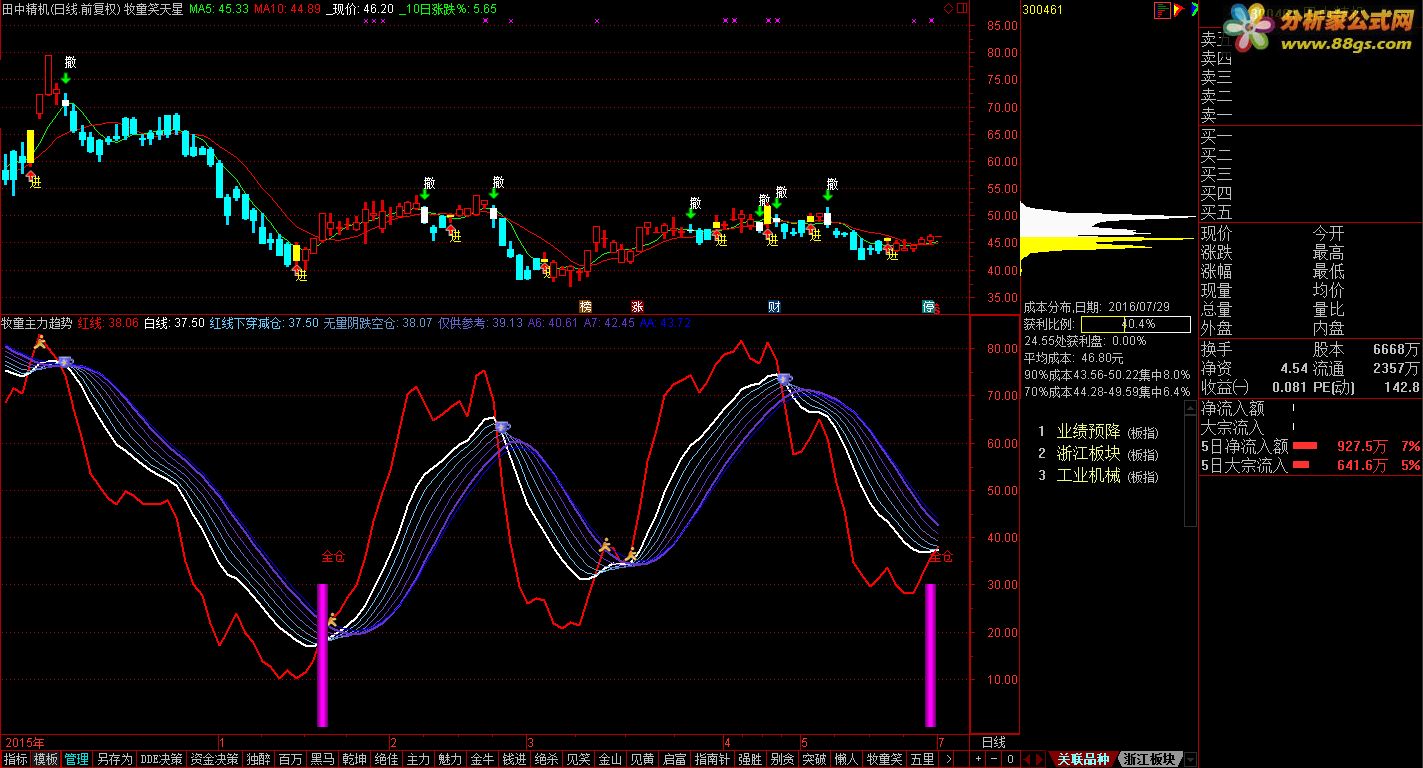1423x768 pixels.
Task: Click the first 撤 signal at the price peak
Action: point(69,62)
